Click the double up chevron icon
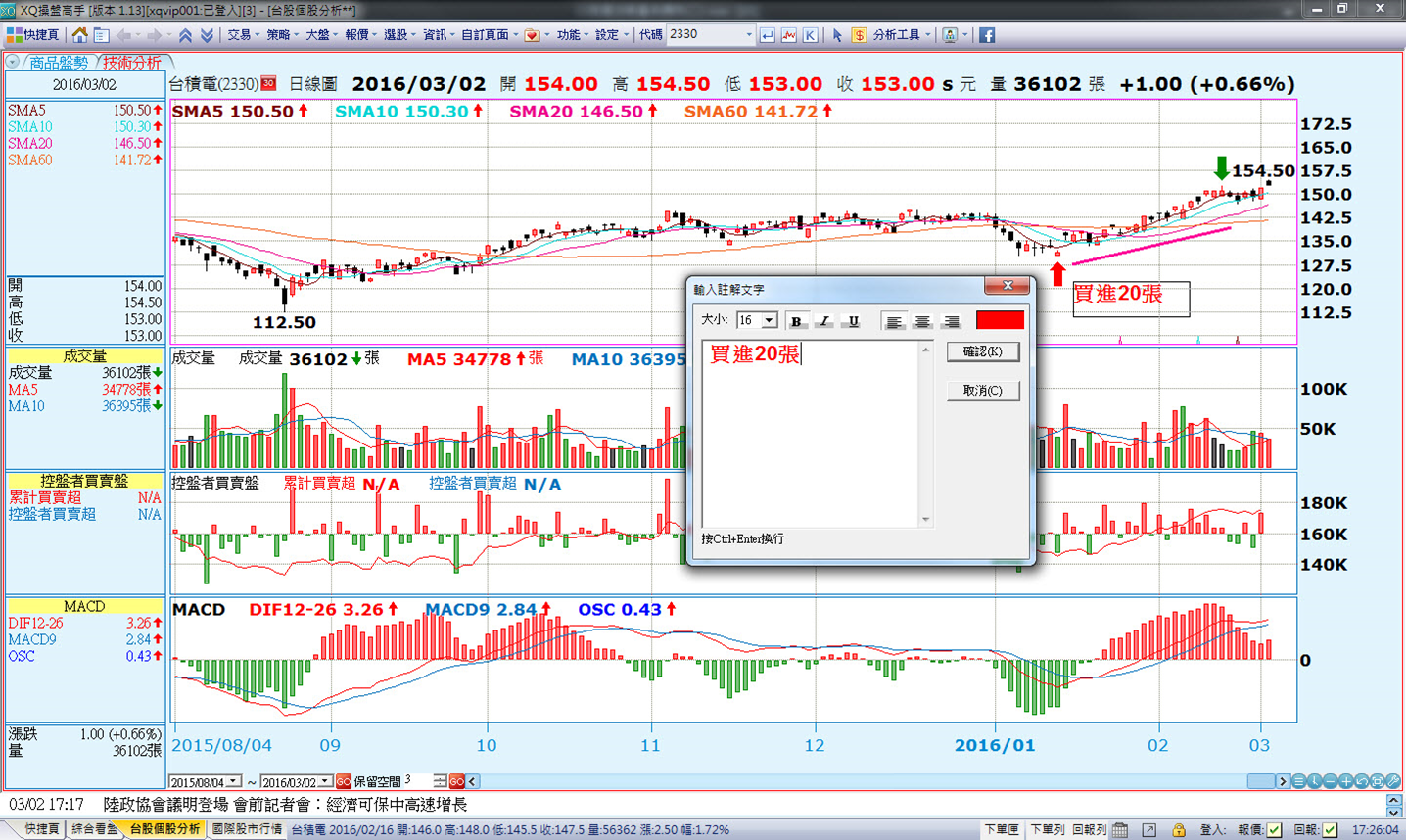1406x840 pixels. [x=185, y=34]
